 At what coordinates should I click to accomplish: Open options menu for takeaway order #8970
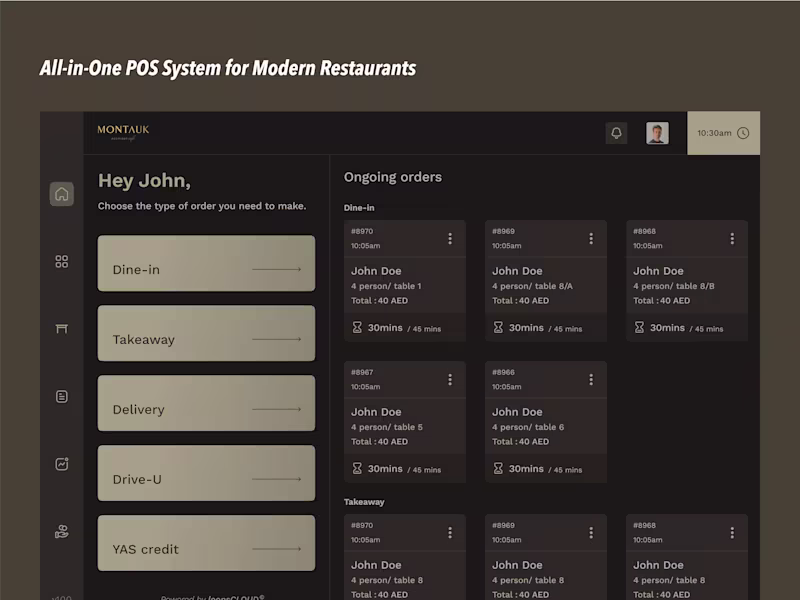point(450,533)
